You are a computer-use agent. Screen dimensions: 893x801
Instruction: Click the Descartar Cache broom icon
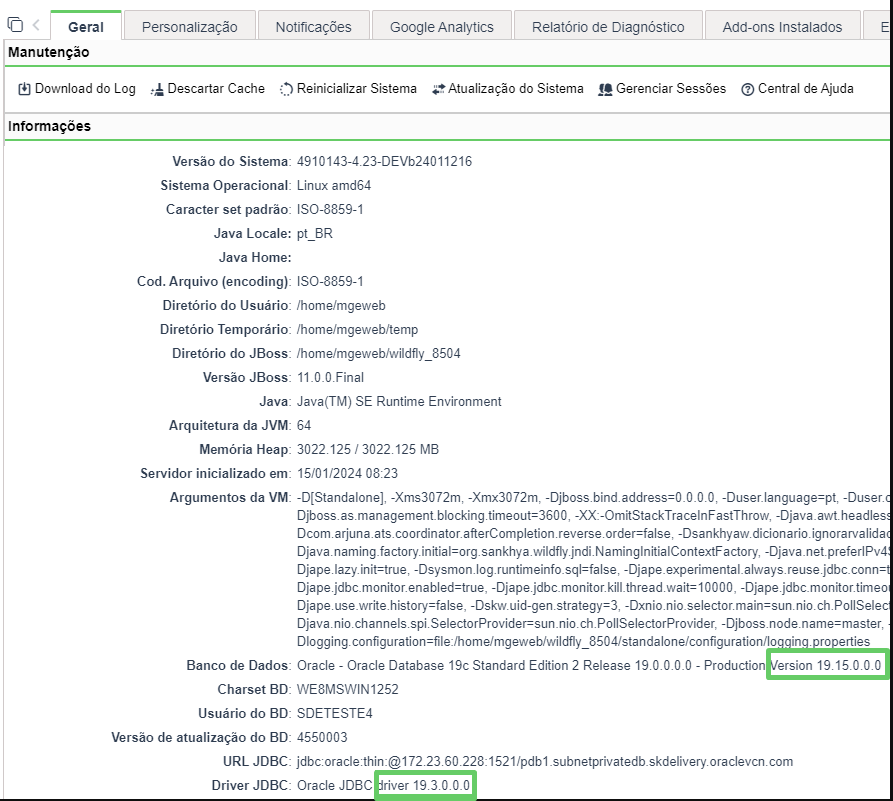[157, 89]
